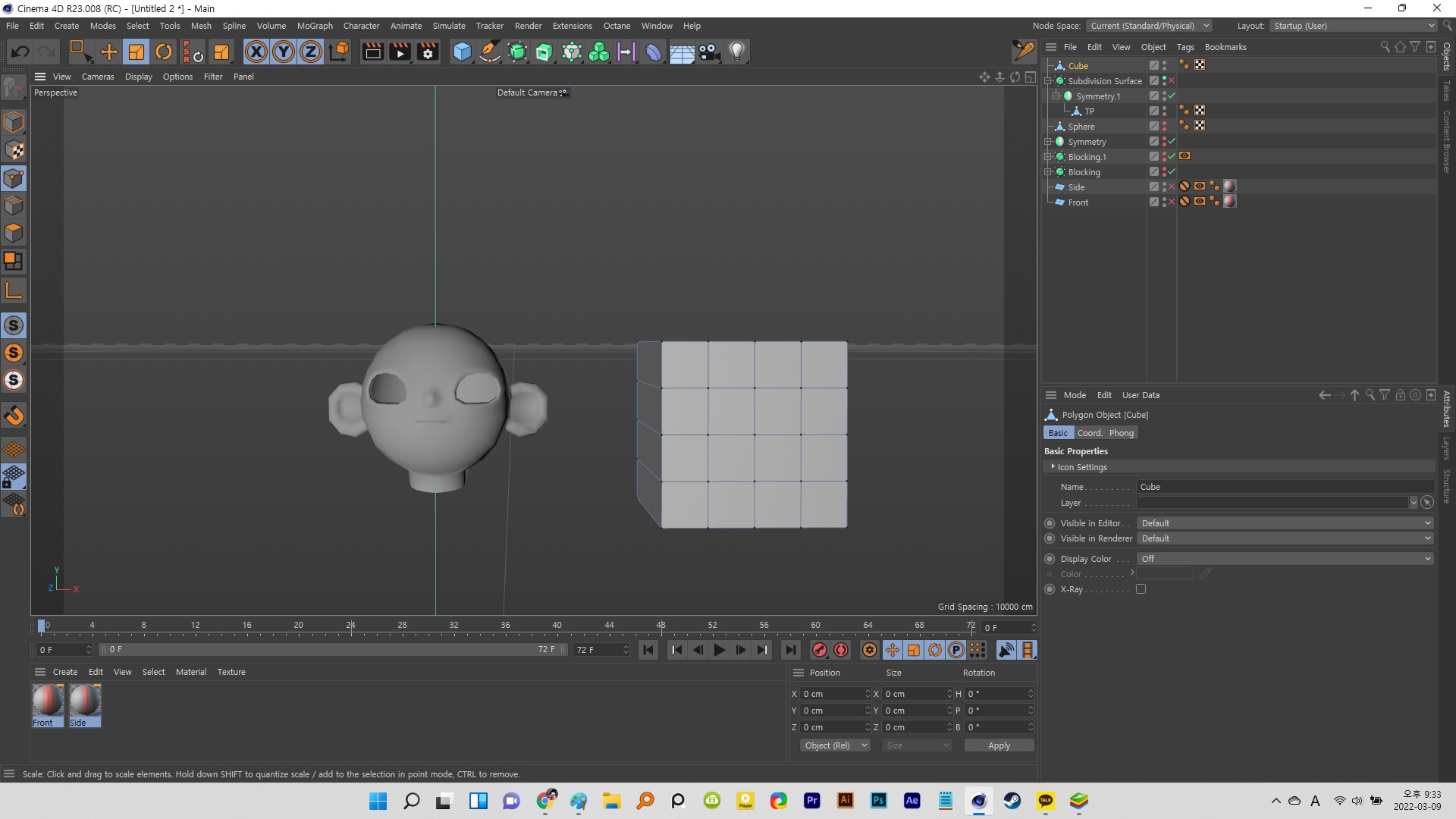
Task: Open Object (Rel) coordinate dropdown
Action: coord(835,745)
